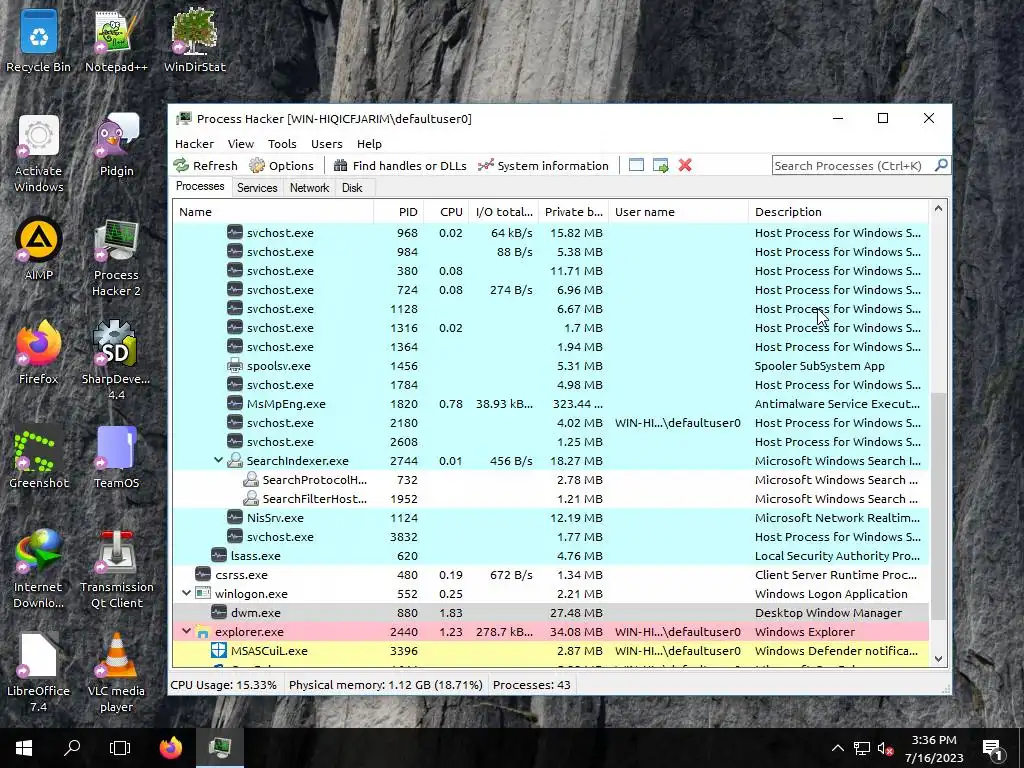Screen dimensions: 1024x768
Task: Open the Users menu
Action: point(327,144)
